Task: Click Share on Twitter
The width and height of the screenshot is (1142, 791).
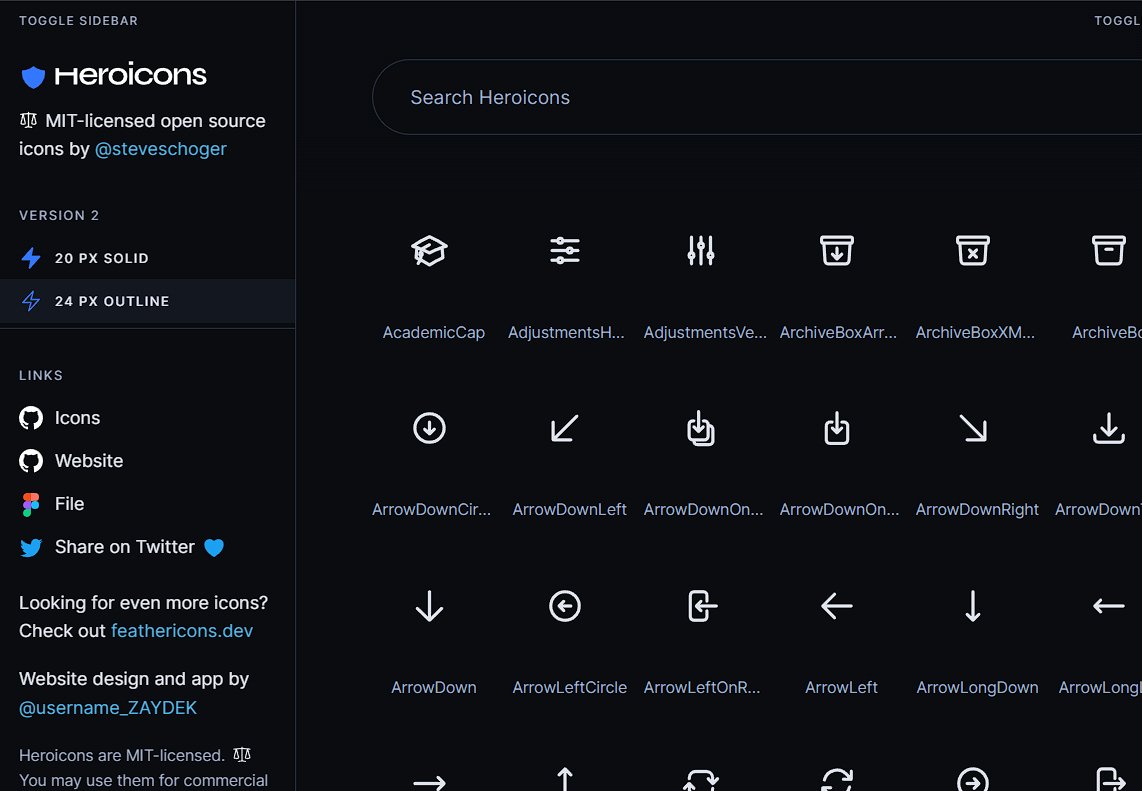Action: coord(122,547)
